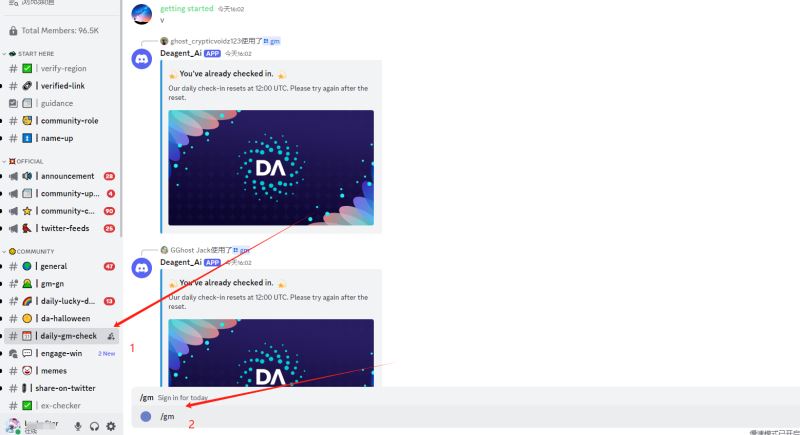Open user settings gear icon
The height and width of the screenshot is (435, 800).
click(x=111, y=426)
